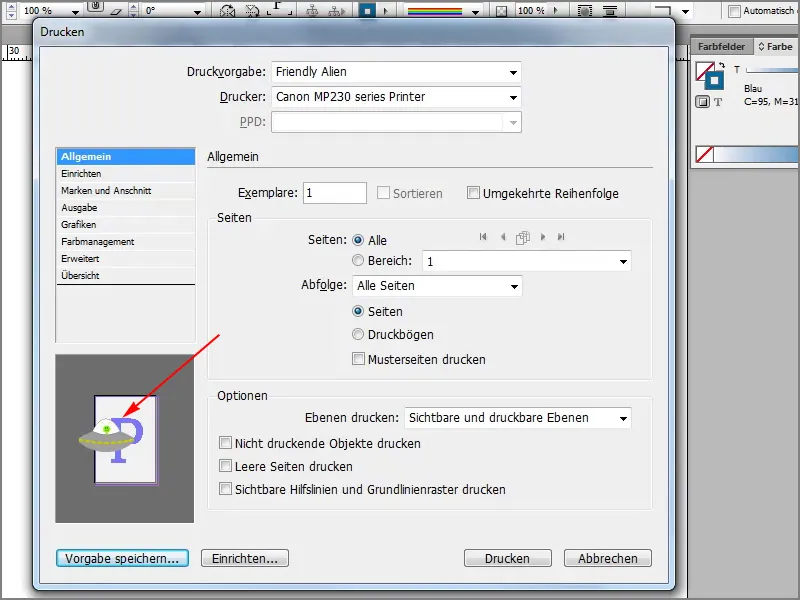Click the Abbrechen button
800x600 pixels.
(608, 558)
